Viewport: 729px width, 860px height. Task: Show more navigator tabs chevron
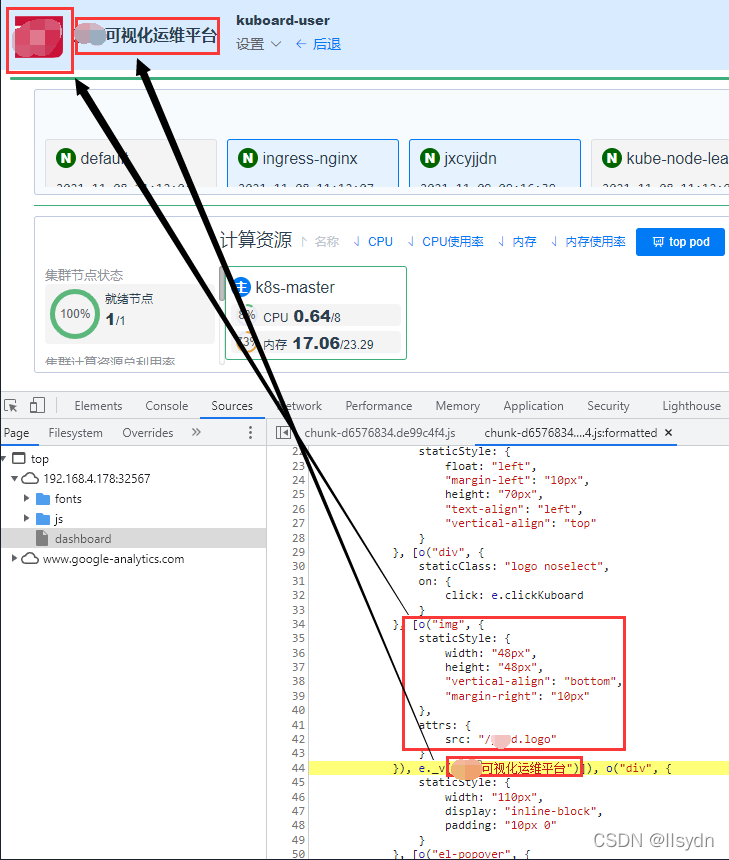pos(196,432)
